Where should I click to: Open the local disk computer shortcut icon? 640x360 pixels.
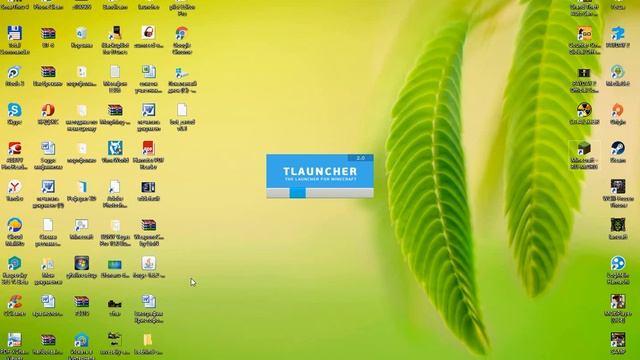pos(182,72)
